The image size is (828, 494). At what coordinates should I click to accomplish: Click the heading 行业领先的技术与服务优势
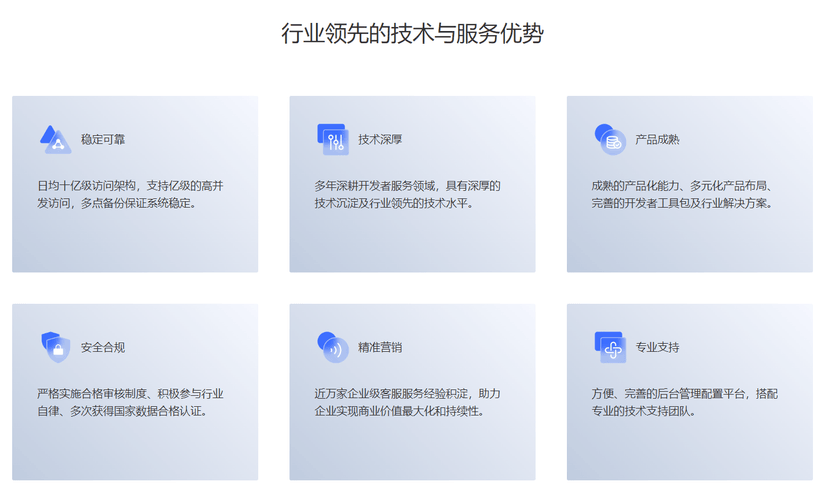pos(412,33)
